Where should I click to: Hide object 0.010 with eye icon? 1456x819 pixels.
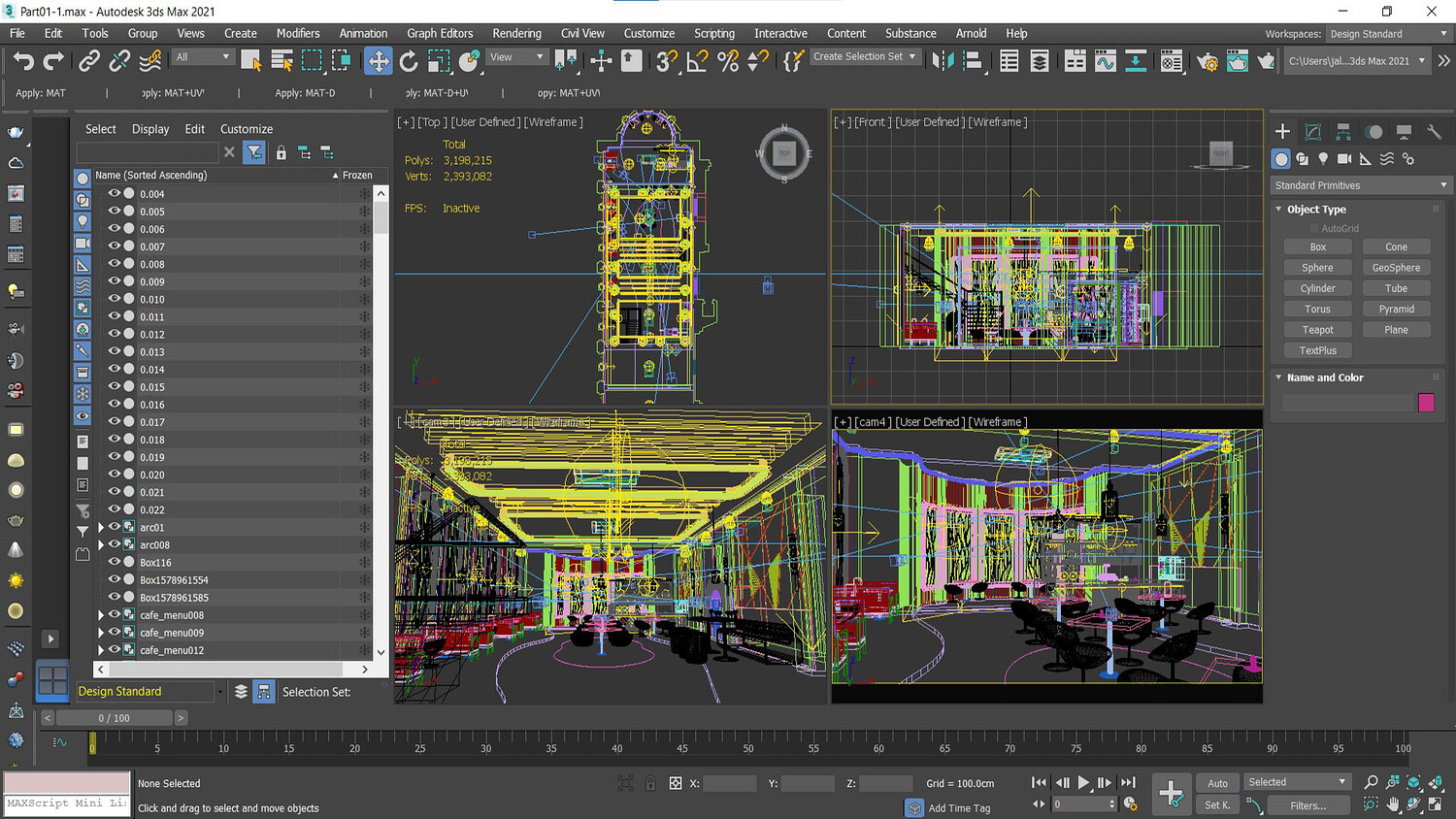pos(114,299)
